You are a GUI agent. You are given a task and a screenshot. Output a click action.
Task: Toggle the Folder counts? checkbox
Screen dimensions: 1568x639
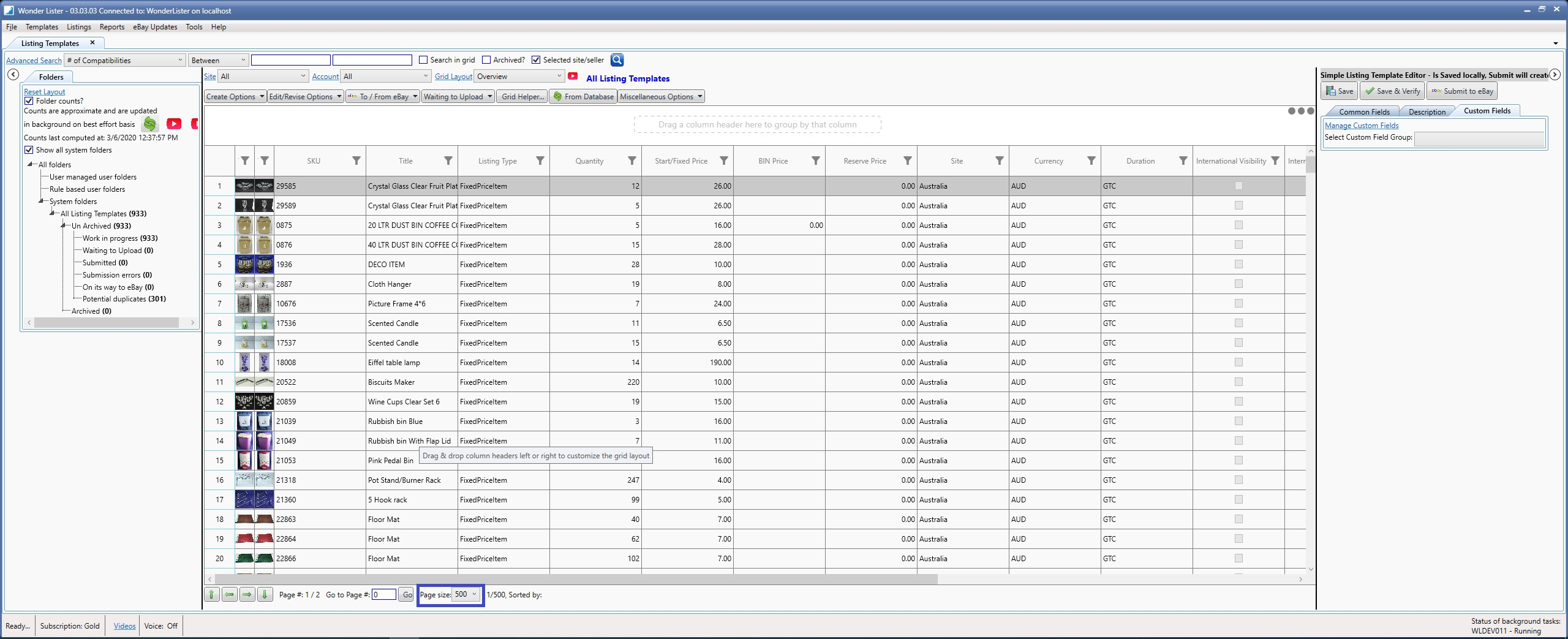(x=29, y=100)
